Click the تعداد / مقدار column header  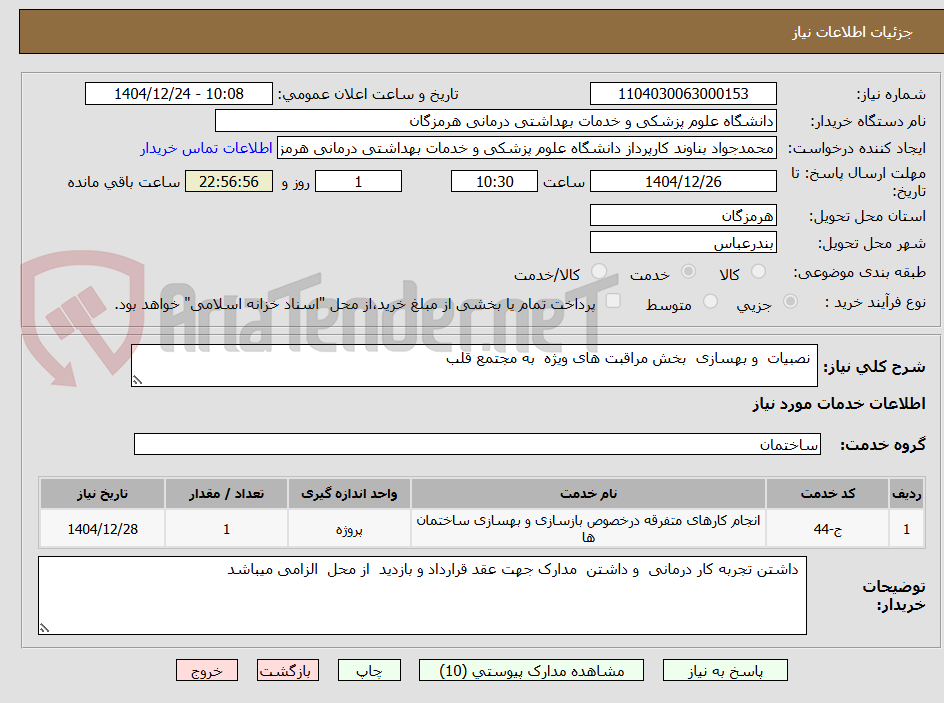pyautogui.click(x=226, y=494)
